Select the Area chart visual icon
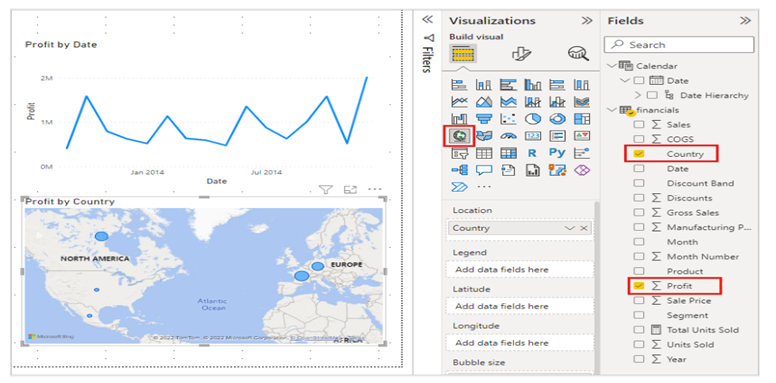Screen dimensions: 776x383 (x=483, y=102)
